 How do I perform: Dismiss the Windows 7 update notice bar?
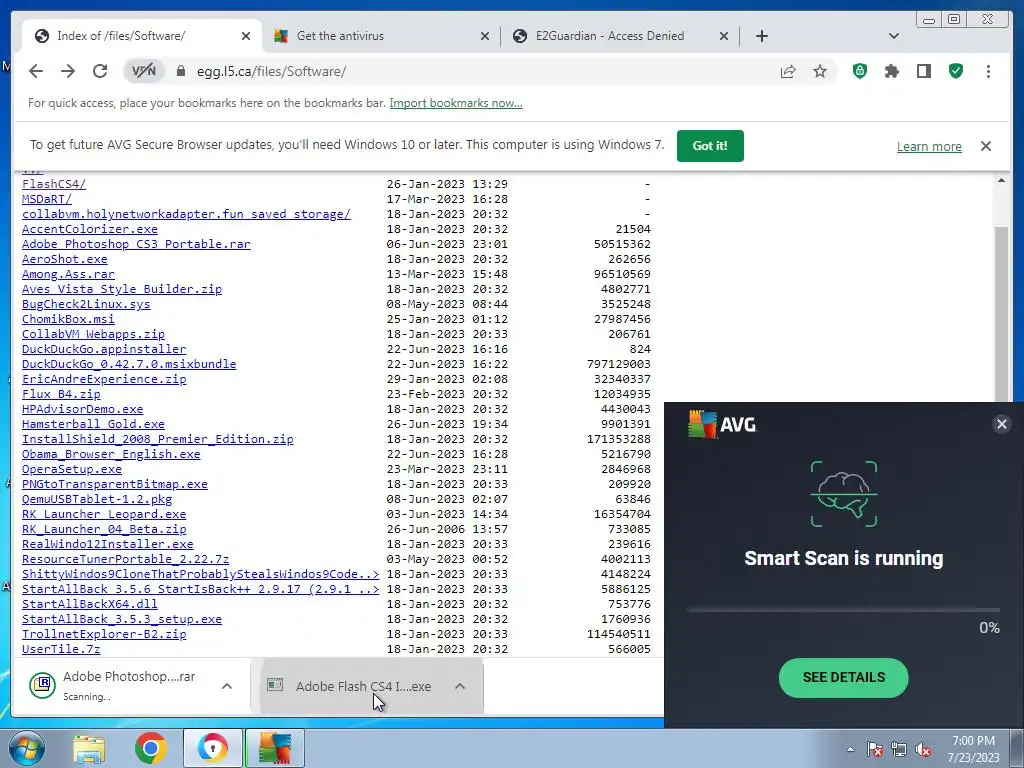(985, 146)
